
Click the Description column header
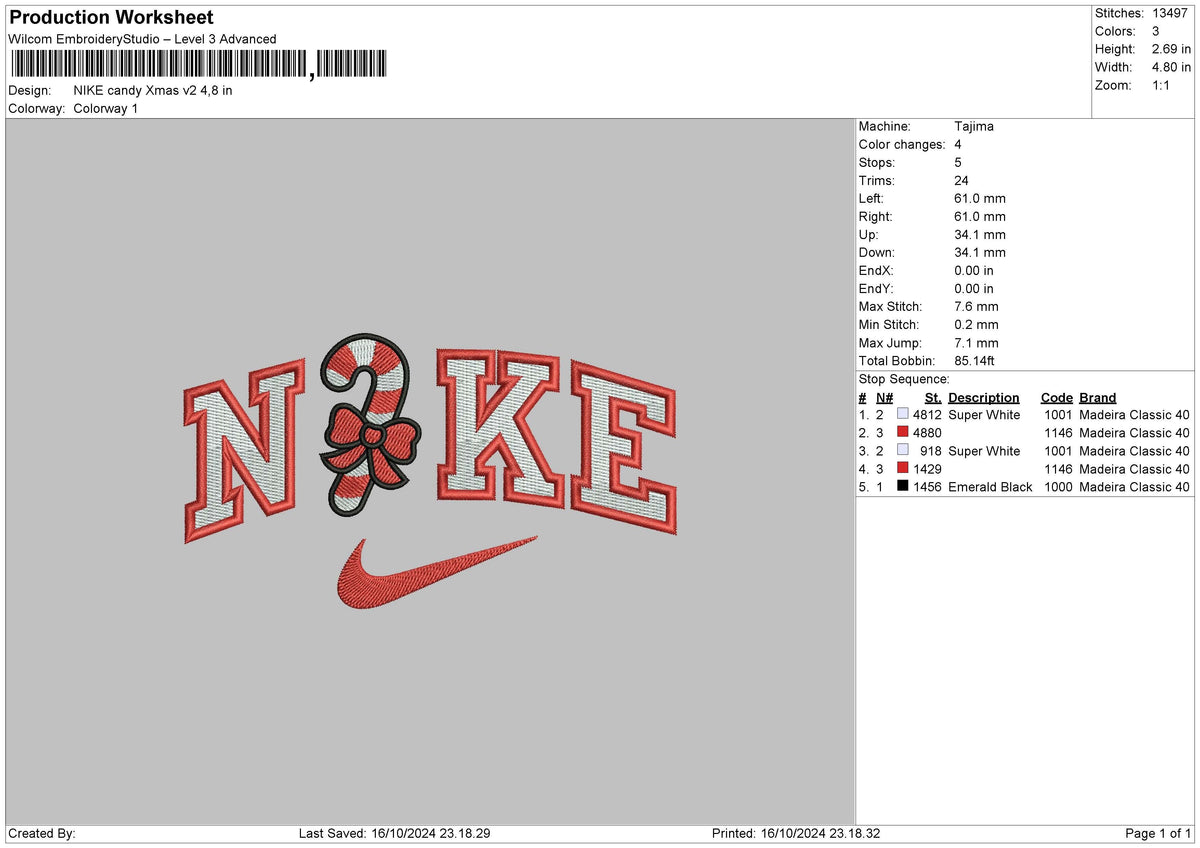coord(984,397)
